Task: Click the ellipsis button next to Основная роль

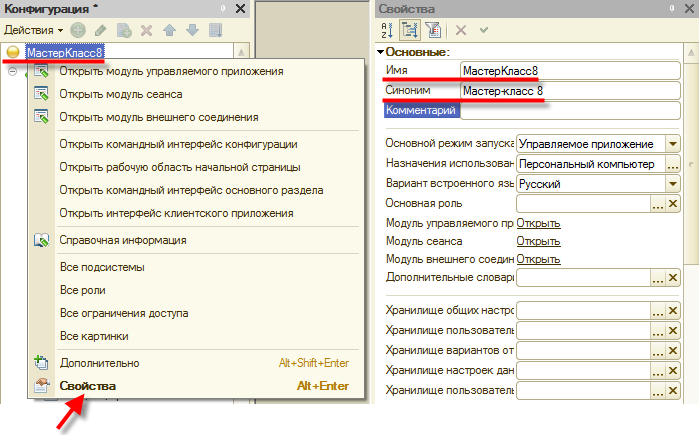Action: 657,204
